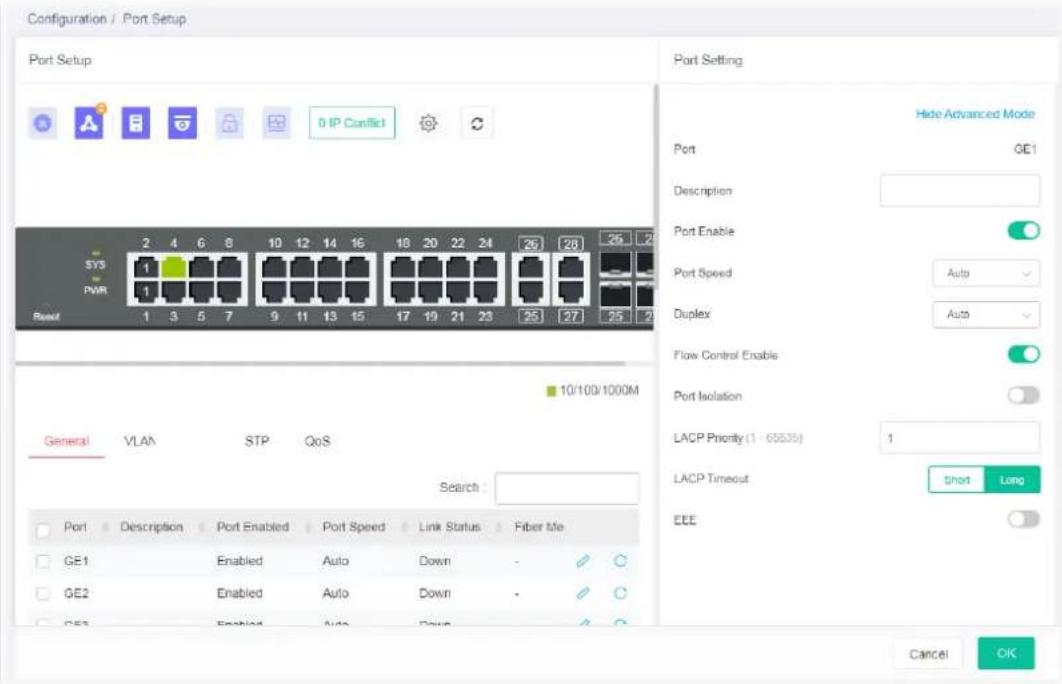Open the Duplex dropdown
Viewport: 1062px width, 684px height.
(x=986, y=314)
